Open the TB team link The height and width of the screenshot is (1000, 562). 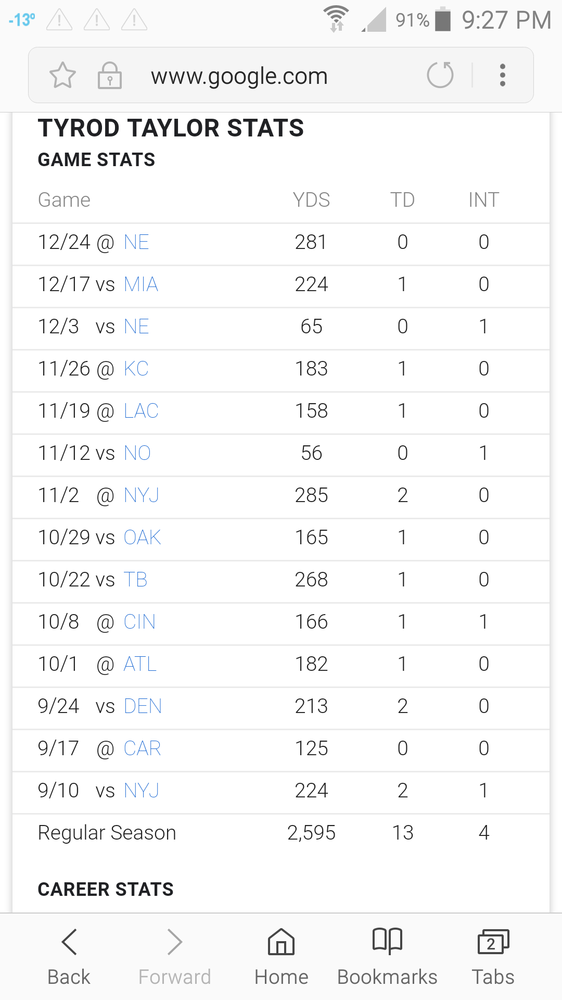point(135,579)
